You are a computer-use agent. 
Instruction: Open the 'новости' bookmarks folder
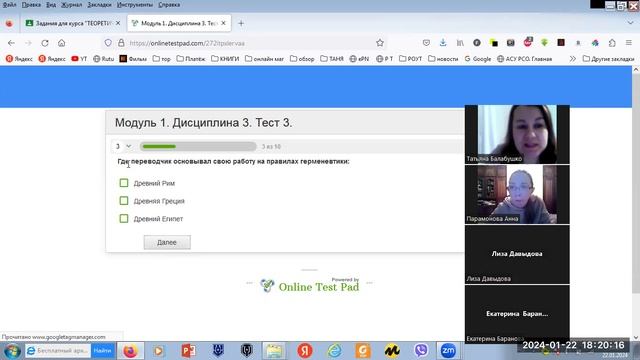(x=443, y=59)
